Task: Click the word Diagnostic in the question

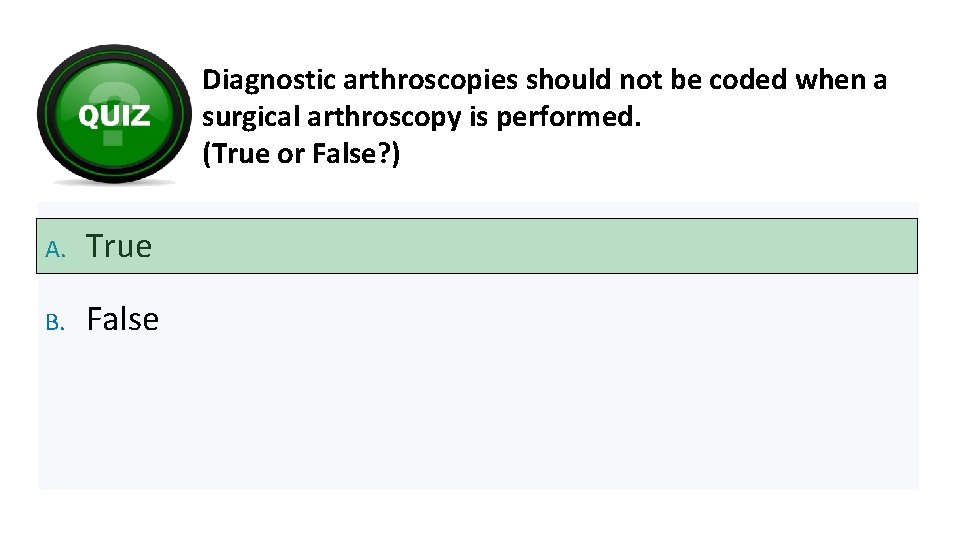Action: (x=264, y=81)
